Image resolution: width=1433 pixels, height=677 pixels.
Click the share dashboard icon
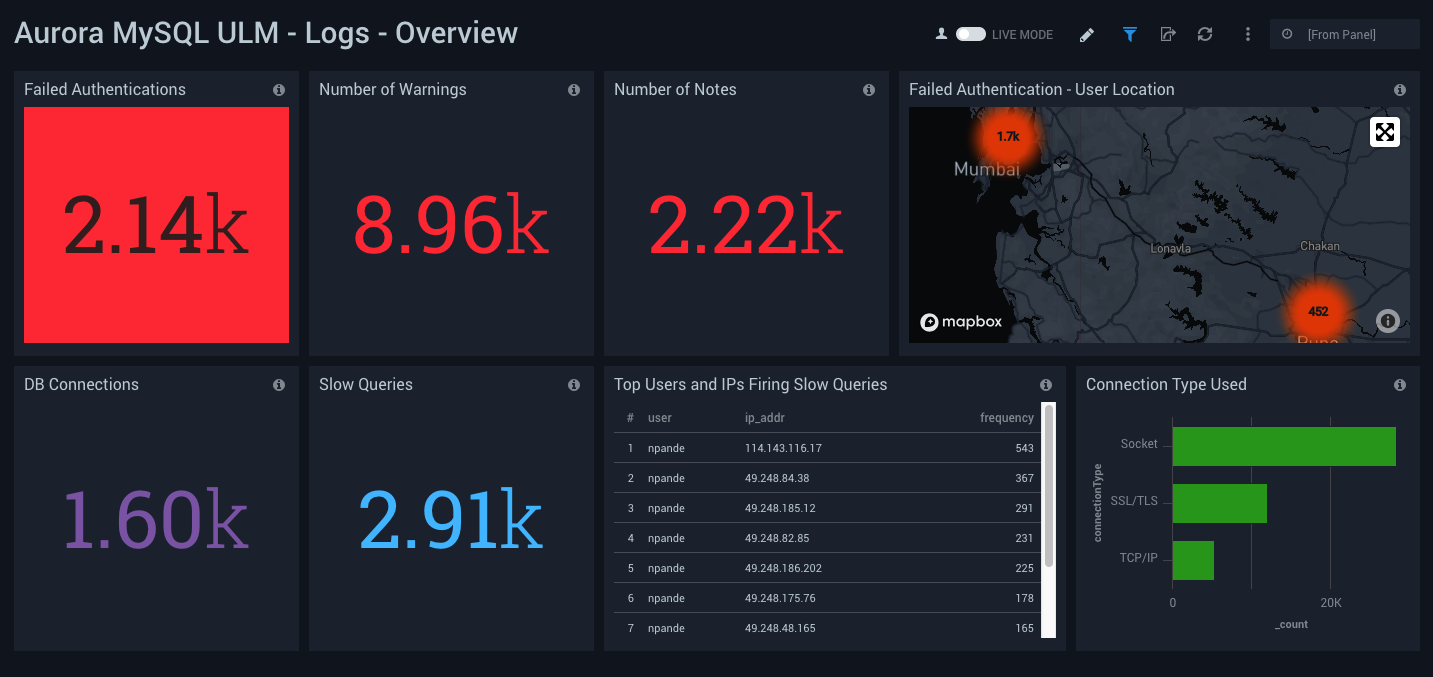tap(1167, 35)
